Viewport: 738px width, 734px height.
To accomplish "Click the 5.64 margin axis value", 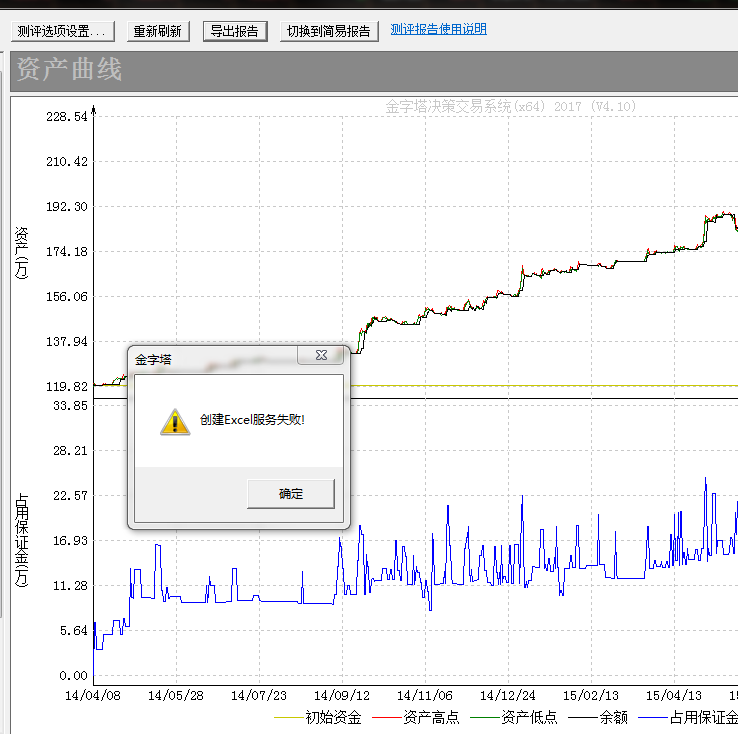I will coord(74,630).
